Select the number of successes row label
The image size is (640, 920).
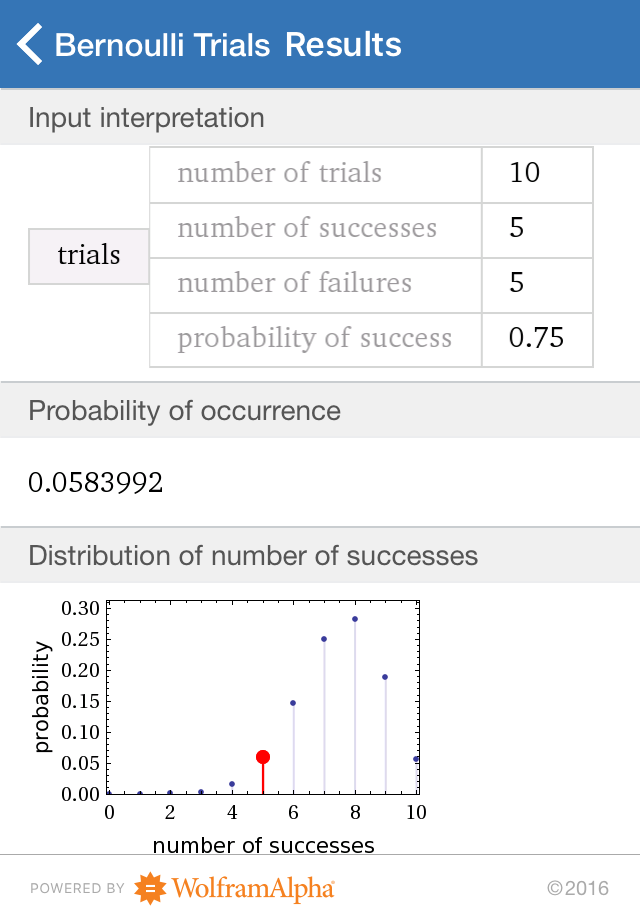coord(307,228)
